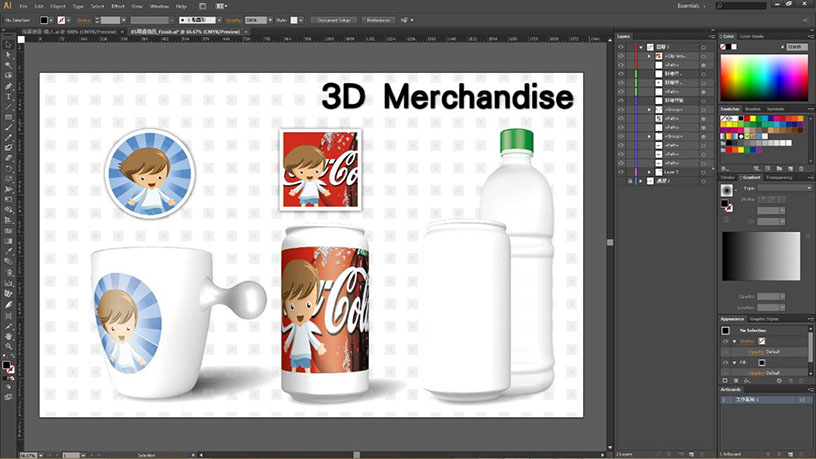This screenshot has width=816, height=459.
Task: Select the Paintbrush tool
Action: pos(8,127)
